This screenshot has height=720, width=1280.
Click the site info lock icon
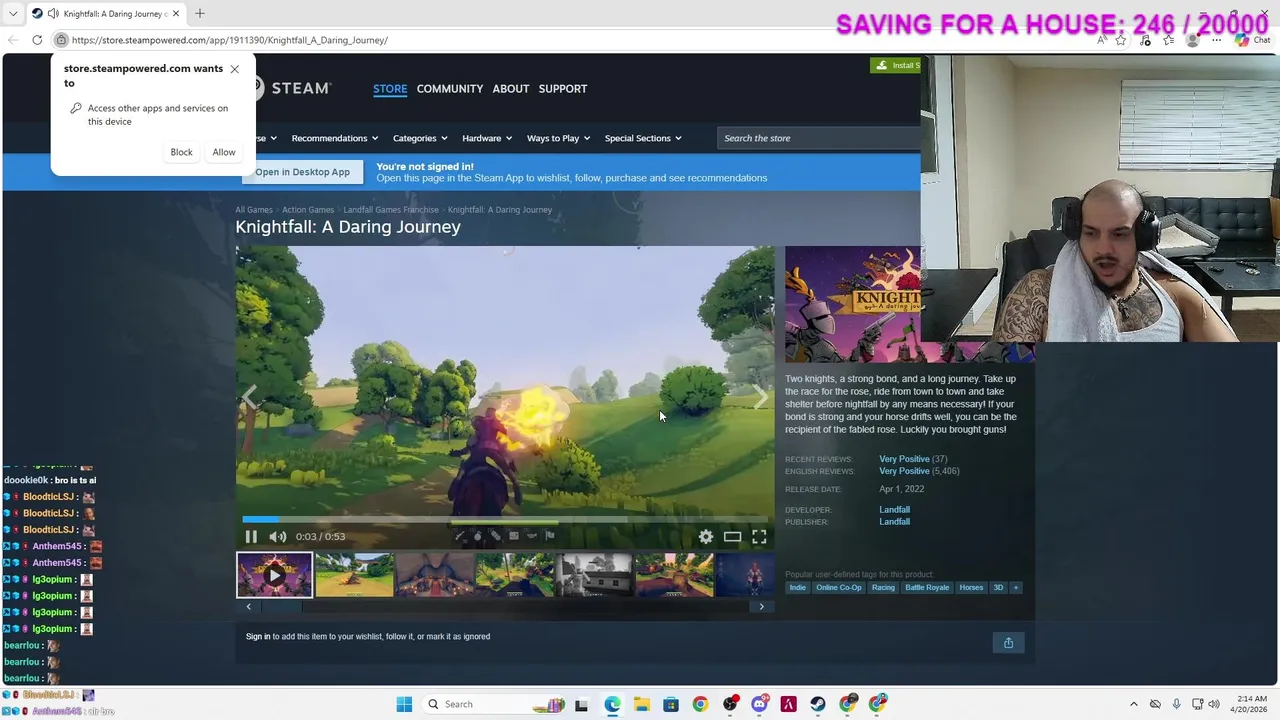(61, 40)
